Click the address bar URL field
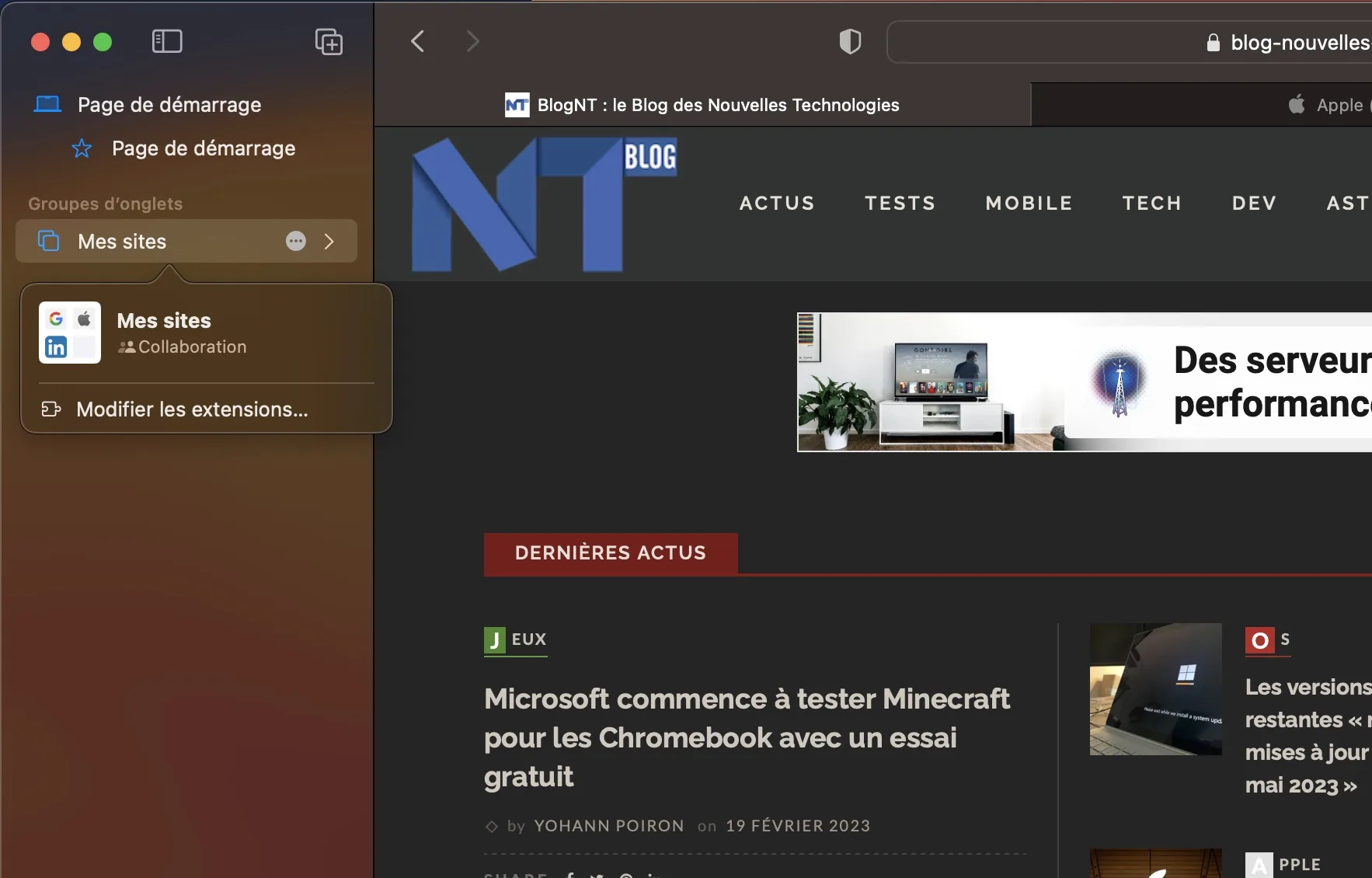The width and height of the screenshot is (1372, 878). pyautogui.click(x=1130, y=42)
